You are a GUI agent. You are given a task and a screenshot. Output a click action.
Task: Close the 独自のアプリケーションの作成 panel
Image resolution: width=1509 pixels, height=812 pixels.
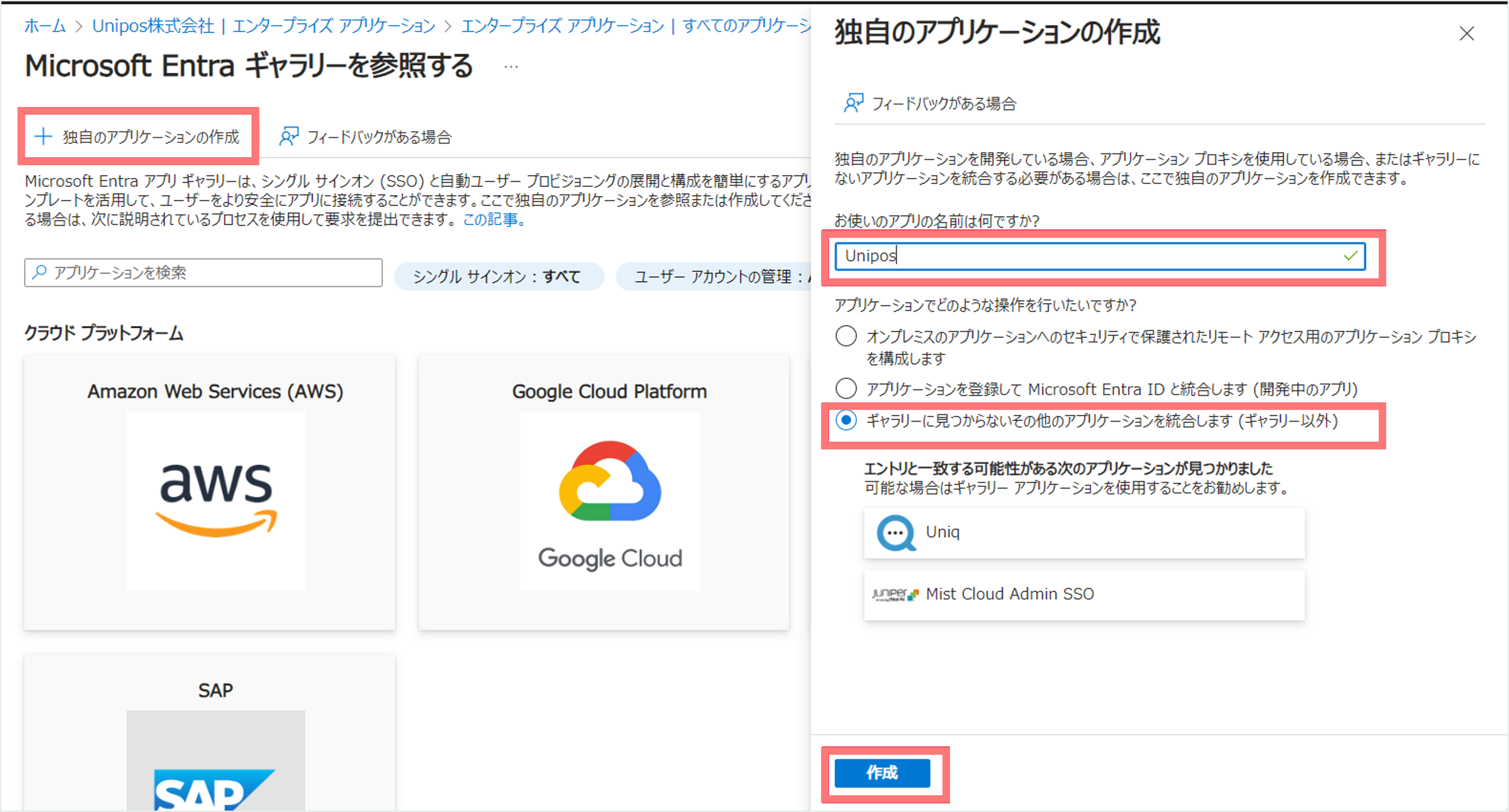pyautogui.click(x=1467, y=34)
